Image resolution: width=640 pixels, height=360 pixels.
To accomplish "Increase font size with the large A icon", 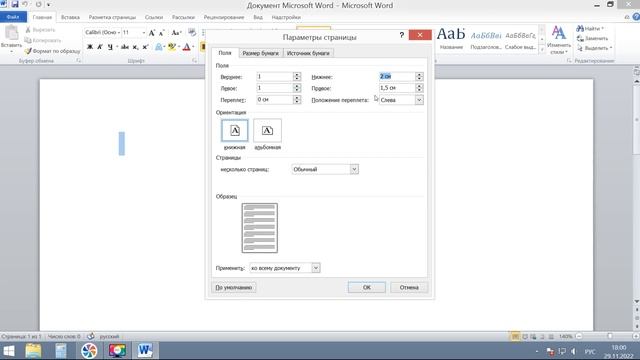I will point(152,33).
